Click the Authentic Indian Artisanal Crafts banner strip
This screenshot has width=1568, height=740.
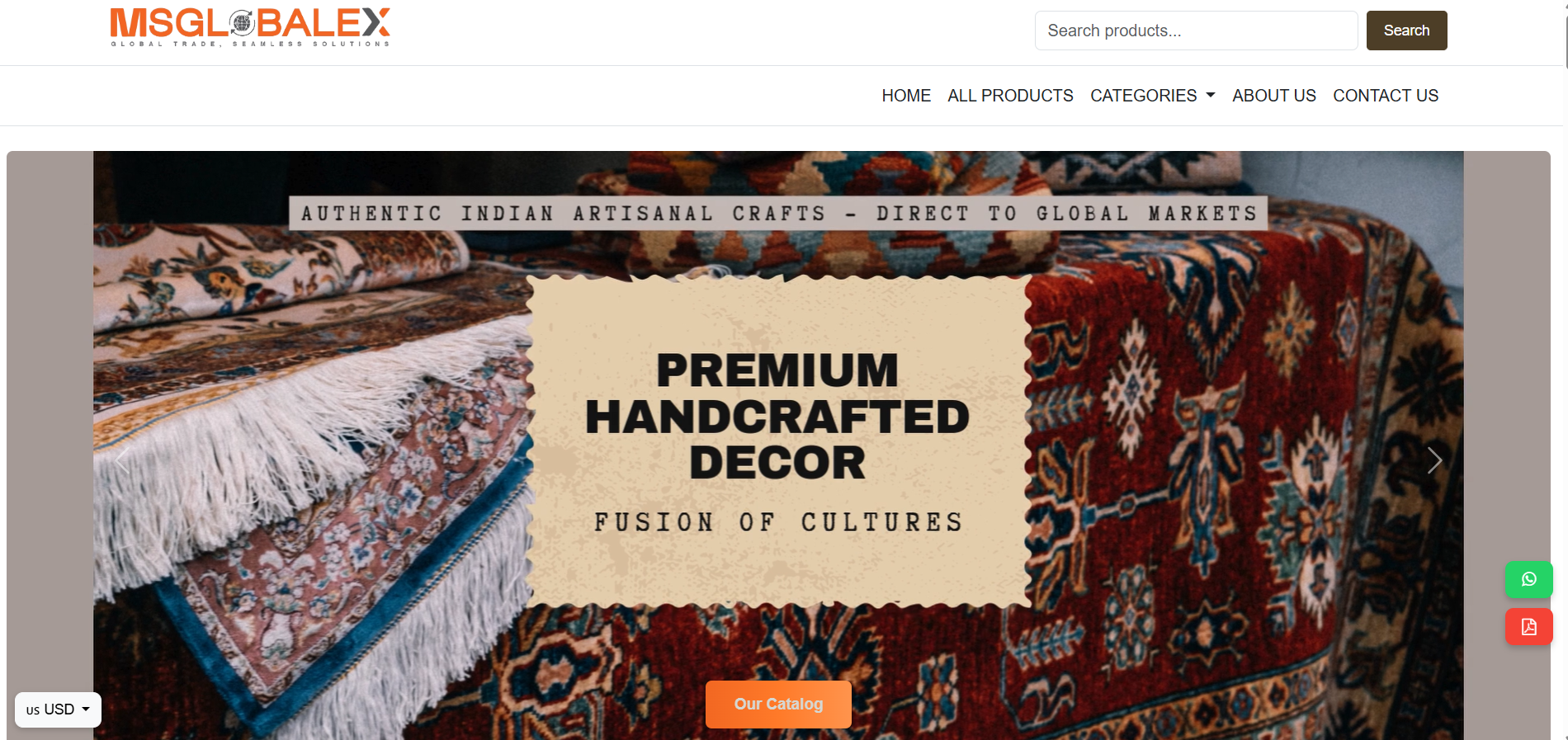coord(778,214)
